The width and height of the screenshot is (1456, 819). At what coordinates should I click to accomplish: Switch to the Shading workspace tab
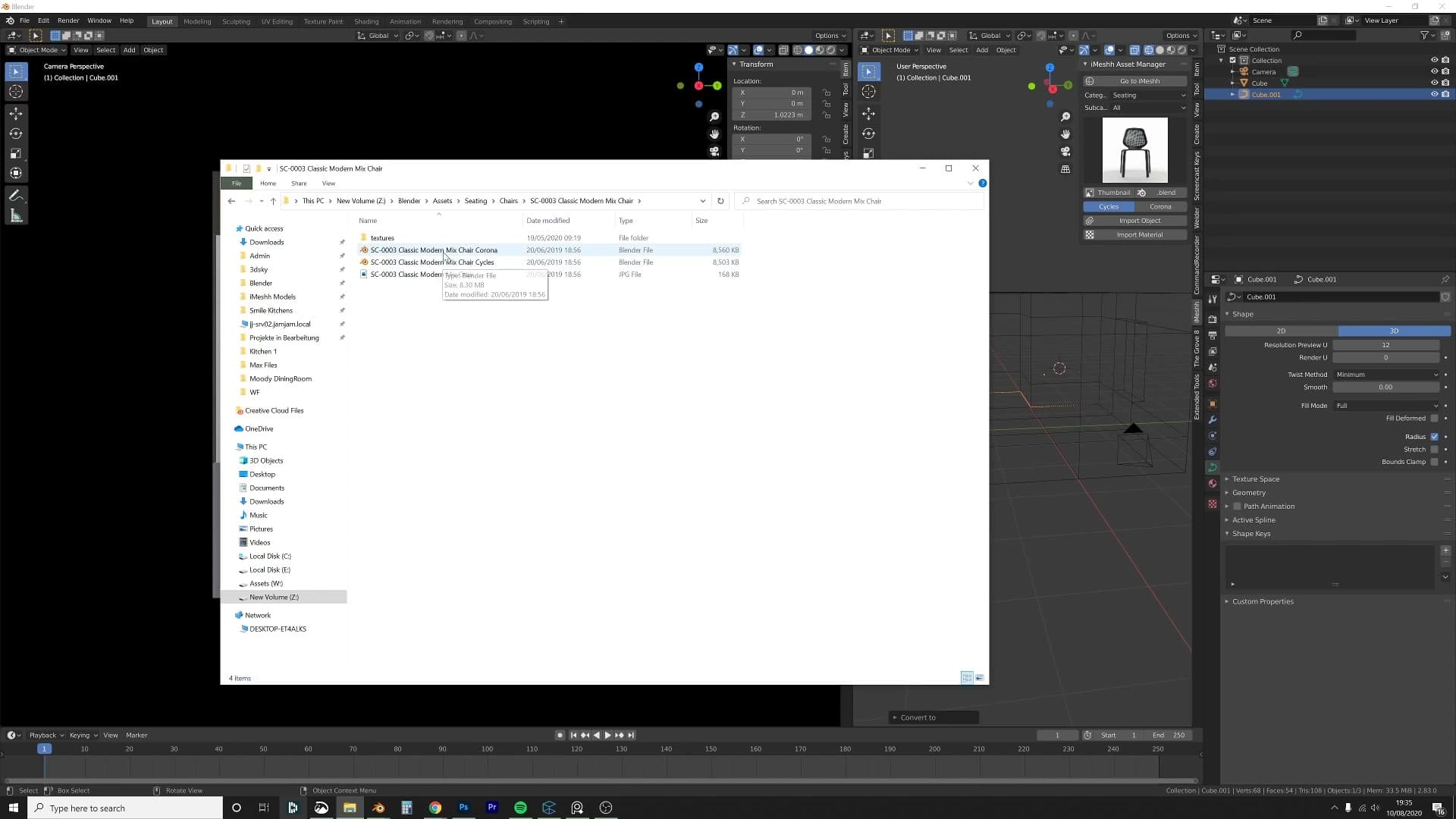pyautogui.click(x=366, y=22)
